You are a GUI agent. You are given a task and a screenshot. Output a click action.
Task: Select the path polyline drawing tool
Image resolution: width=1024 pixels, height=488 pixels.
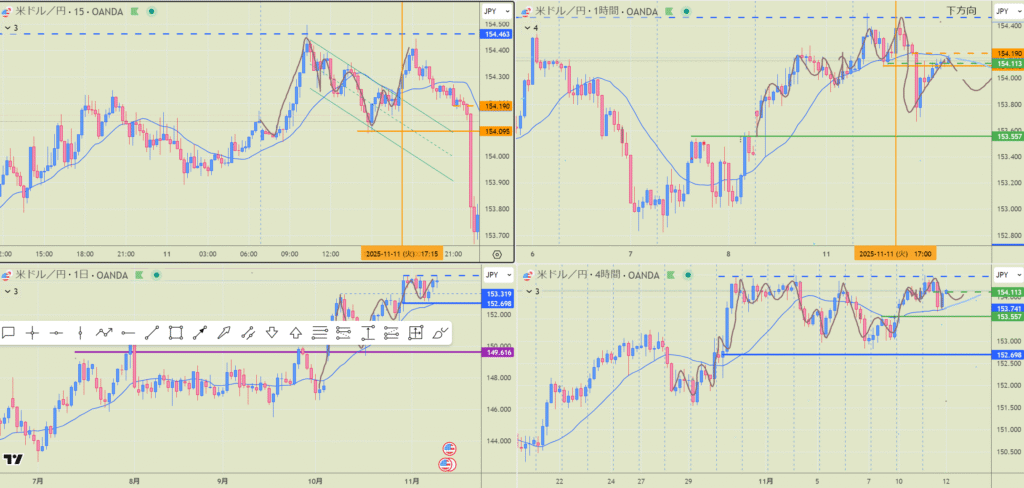pos(104,333)
